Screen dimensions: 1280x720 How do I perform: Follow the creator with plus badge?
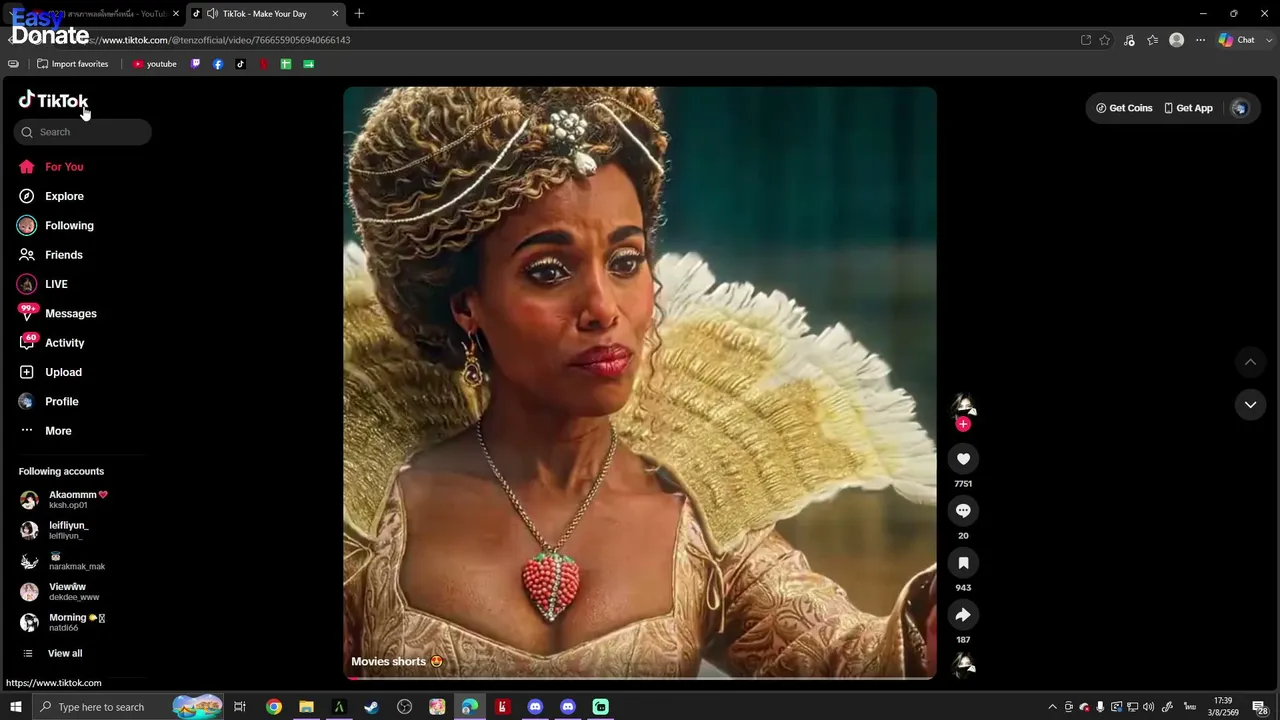(963, 424)
